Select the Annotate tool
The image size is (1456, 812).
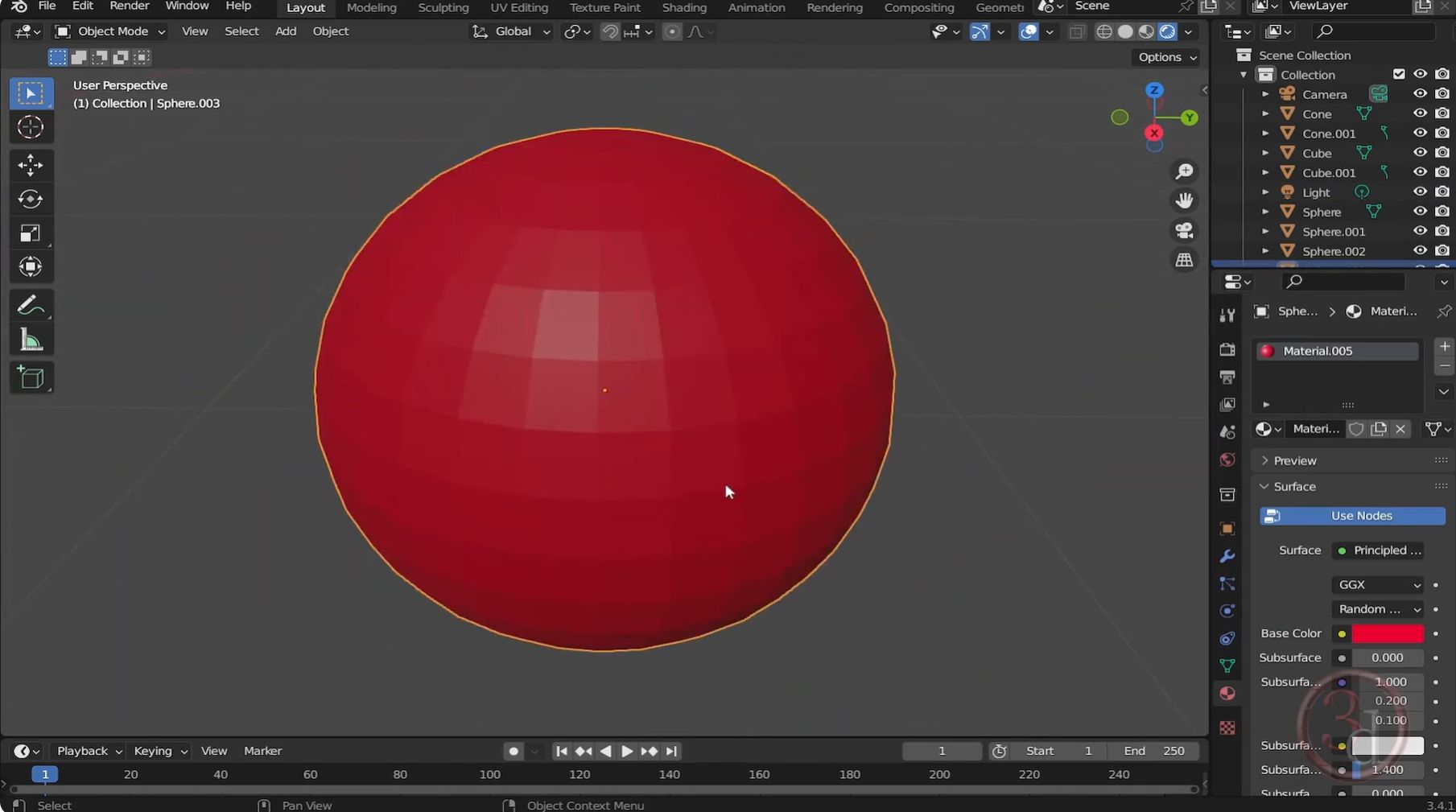(30, 304)
